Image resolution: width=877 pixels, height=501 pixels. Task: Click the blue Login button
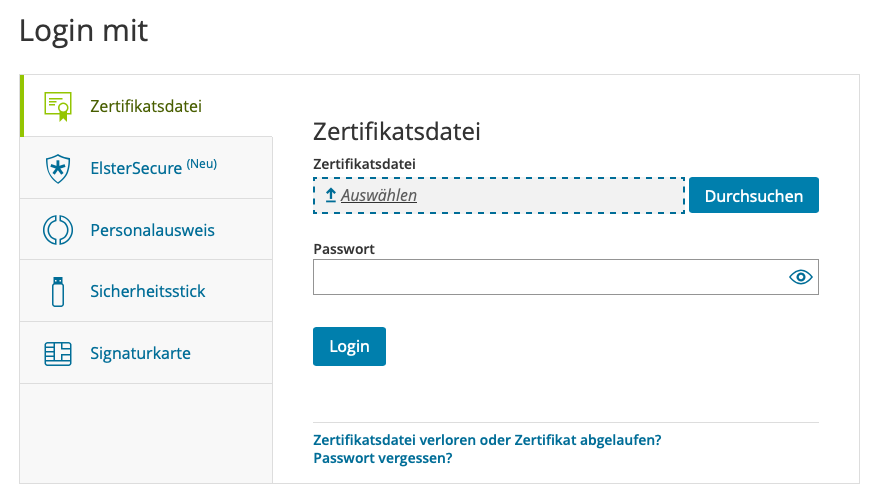(349, 347)
